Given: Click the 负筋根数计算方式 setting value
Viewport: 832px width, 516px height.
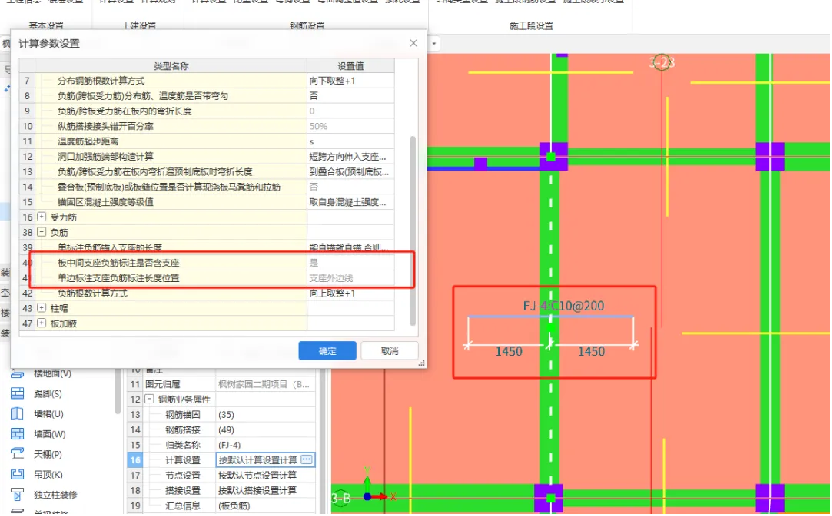Looking at the screenshot, I should [x=345, y=293].
